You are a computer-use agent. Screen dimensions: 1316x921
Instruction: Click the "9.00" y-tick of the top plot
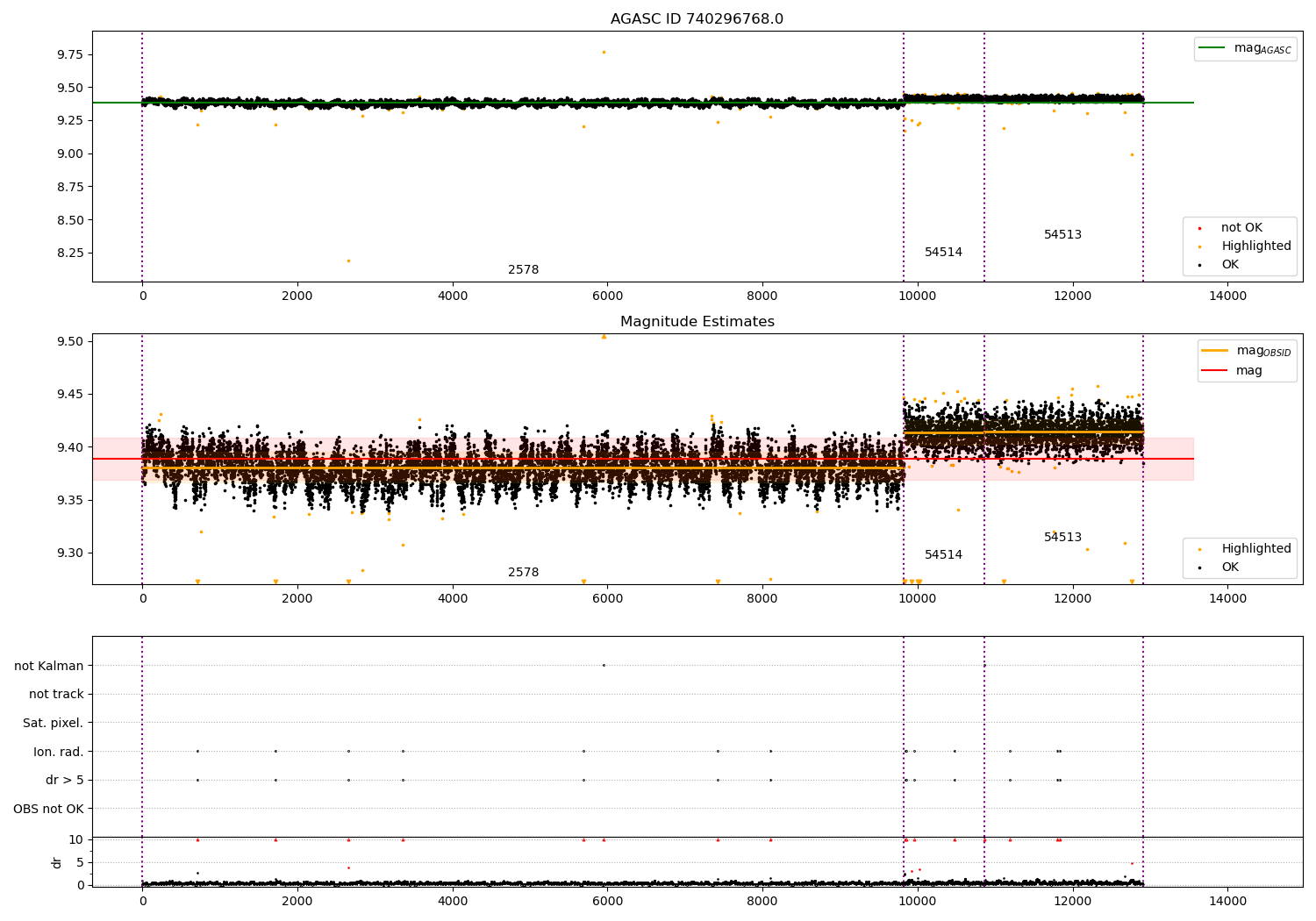click(x=69, y=153)
